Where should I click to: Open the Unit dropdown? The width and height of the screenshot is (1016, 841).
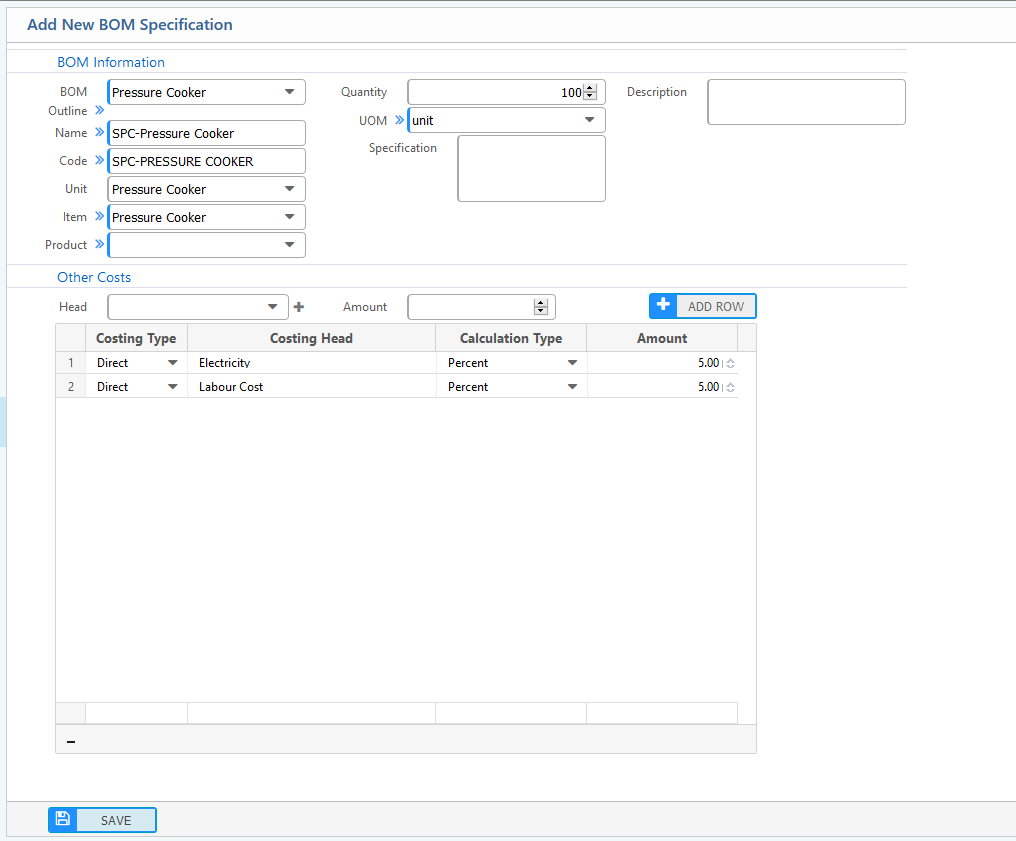[x=289, y=189]
